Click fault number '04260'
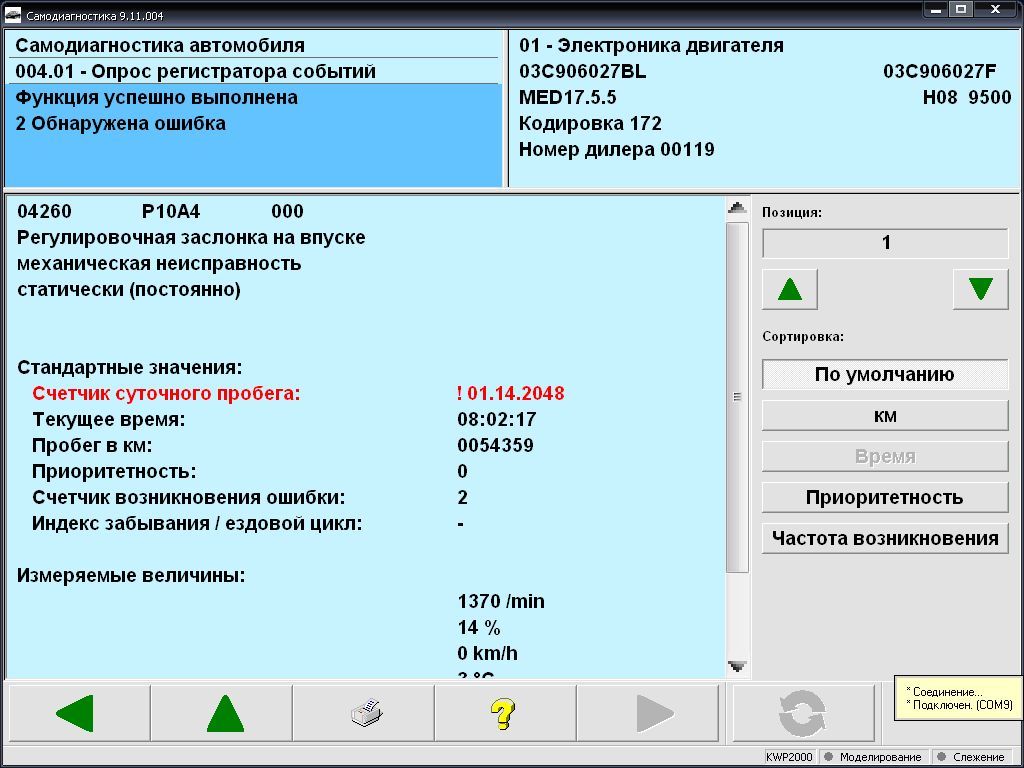This screenshot has width=1024, height=768. pyautogui.click(x=44, y=212)
